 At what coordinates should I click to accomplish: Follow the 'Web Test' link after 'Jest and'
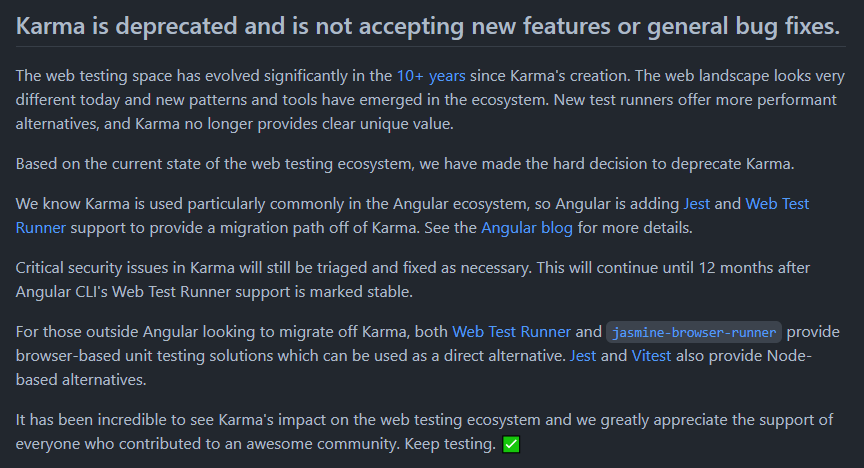777,203
